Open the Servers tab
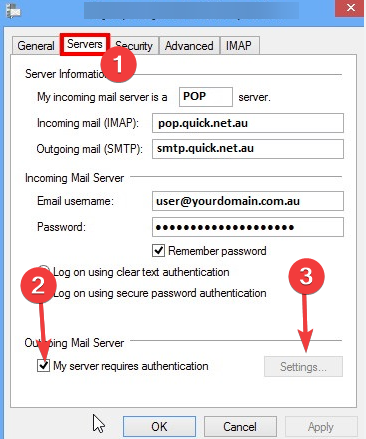This screenshot has width=366, height=439. [x=85, y=44]
